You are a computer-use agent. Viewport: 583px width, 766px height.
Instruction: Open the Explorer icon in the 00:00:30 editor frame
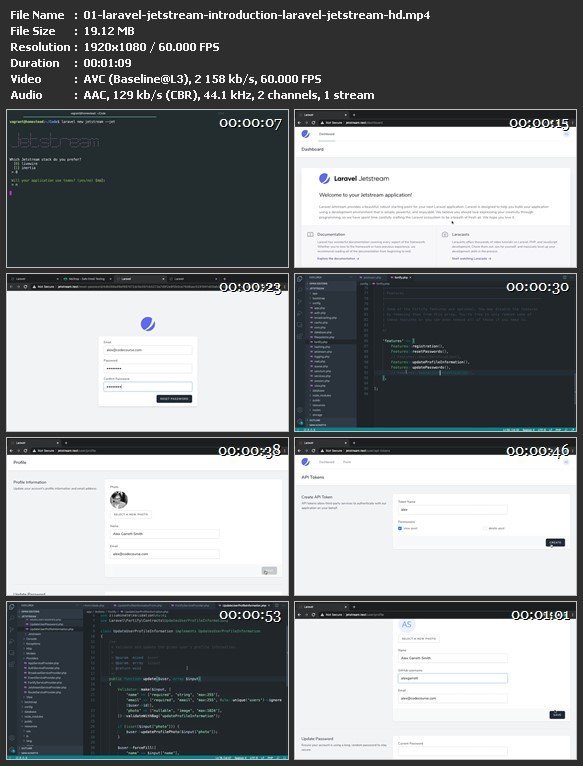(x=300, y=279)
